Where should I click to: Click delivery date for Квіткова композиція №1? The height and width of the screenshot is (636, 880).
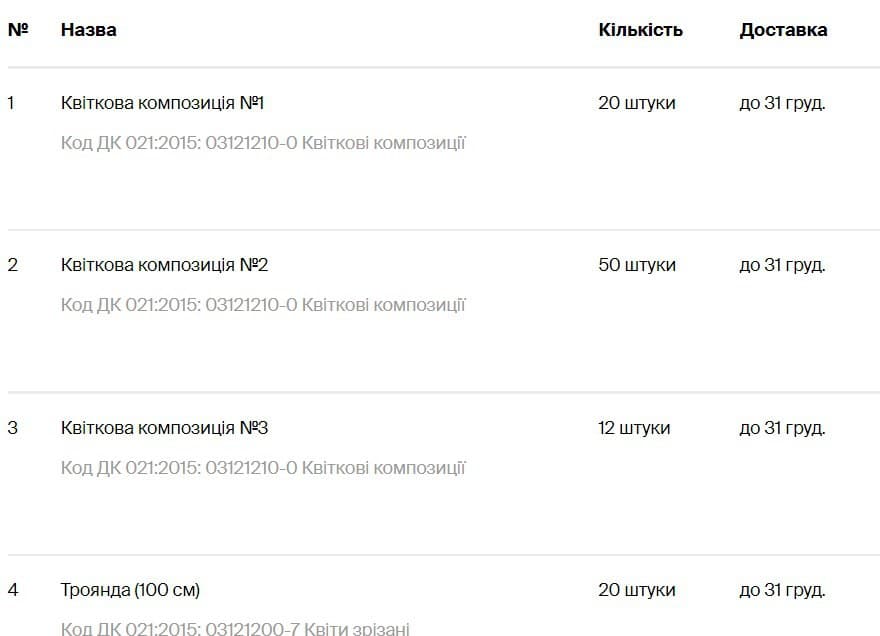point(782,103)
